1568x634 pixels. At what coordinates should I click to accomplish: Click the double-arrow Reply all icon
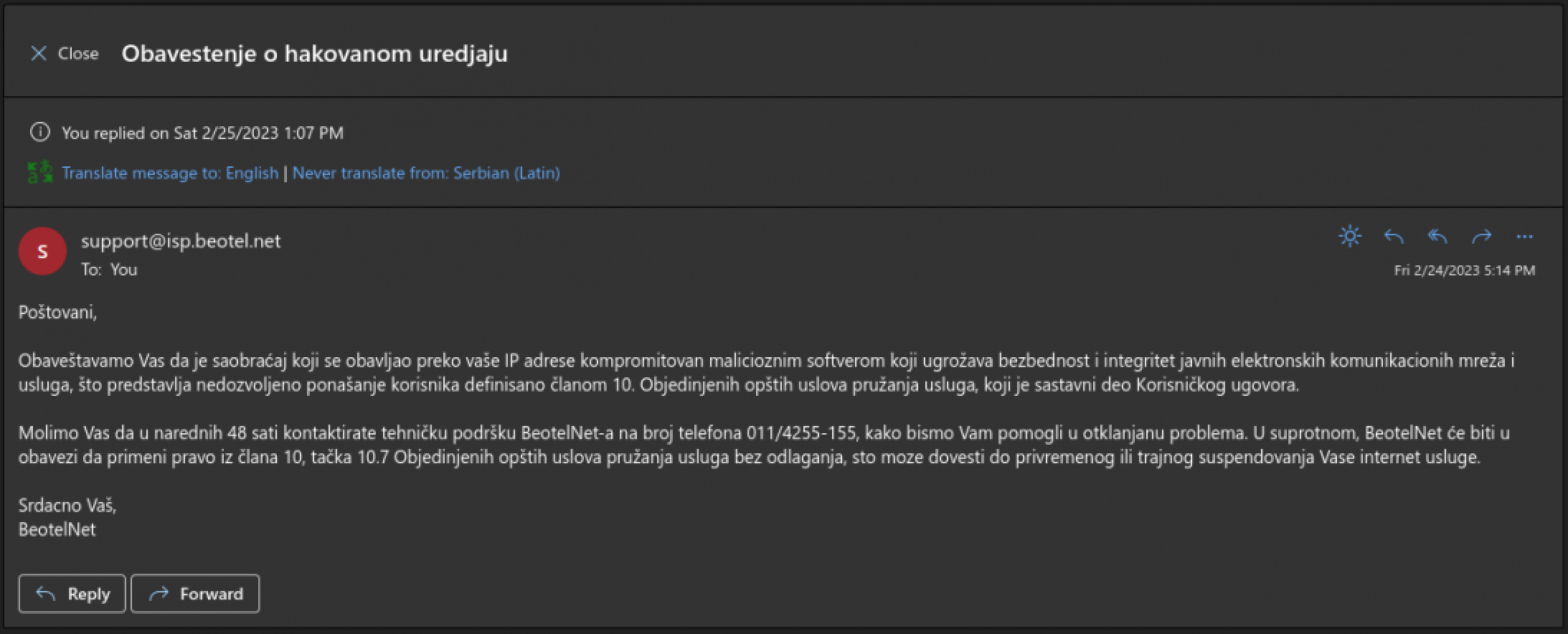click(1437, 236)
